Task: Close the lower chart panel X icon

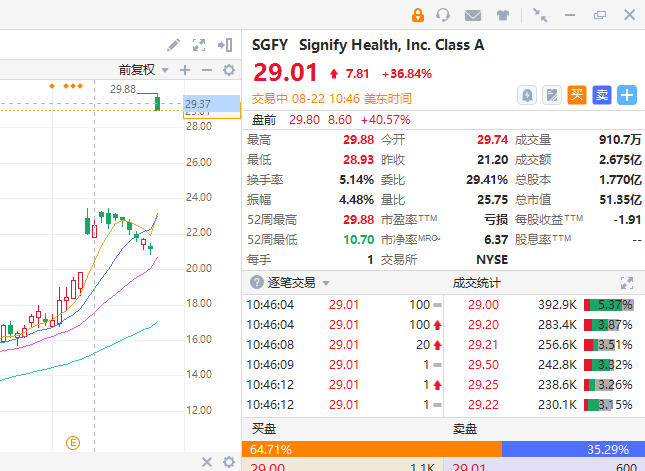Action: [207, 462]
